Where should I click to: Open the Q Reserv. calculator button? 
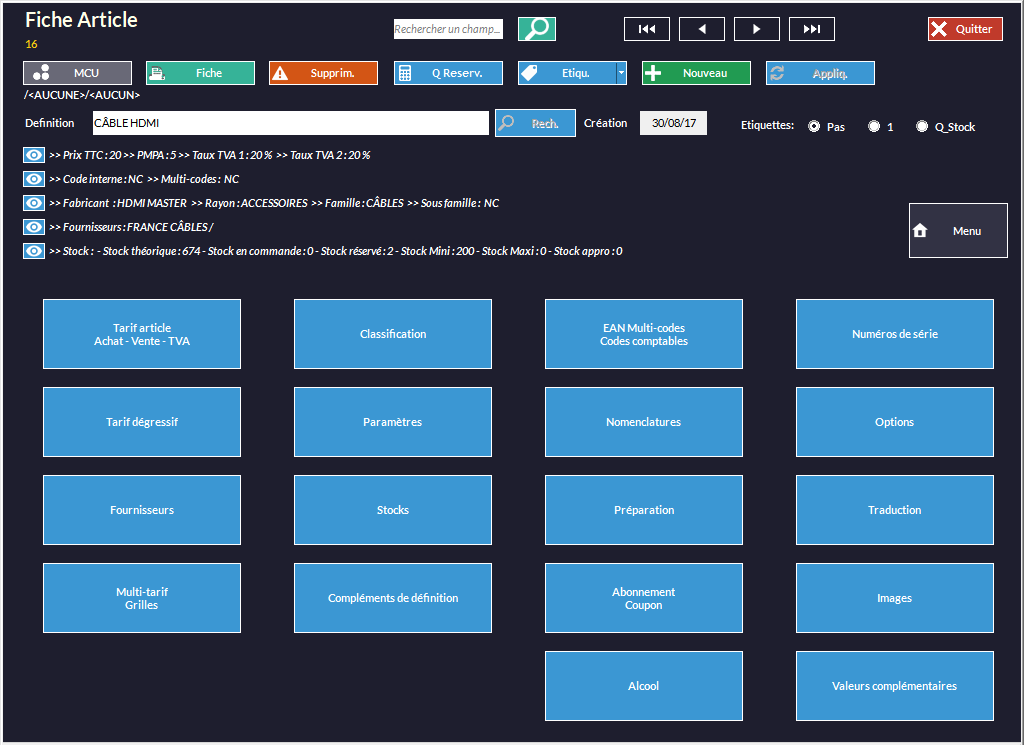click(x=448, y=73)
